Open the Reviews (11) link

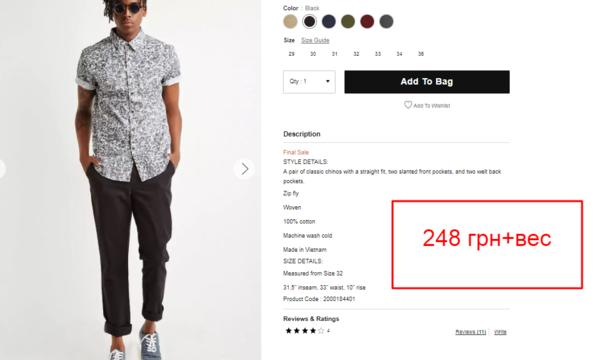[x=471, y=332]
